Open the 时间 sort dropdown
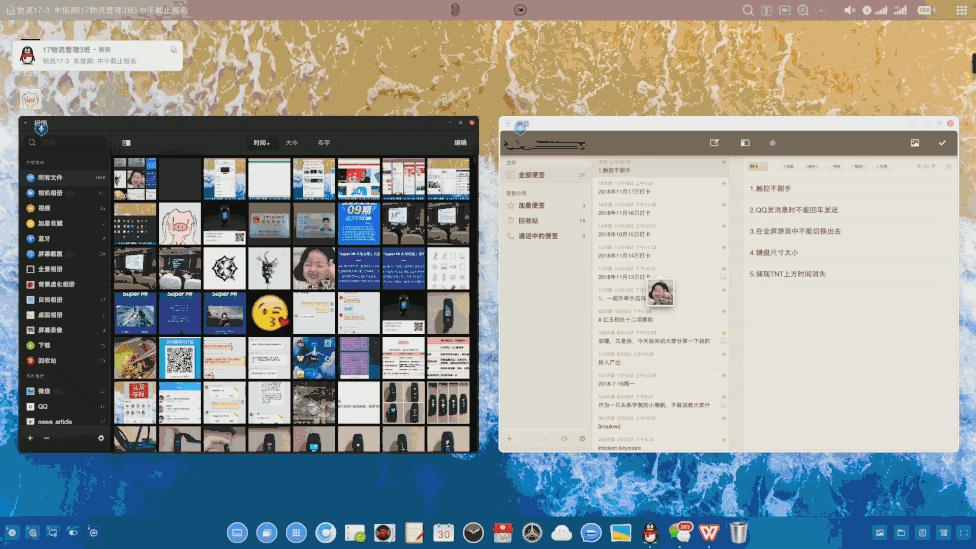This screenshot has height=549, width=976. [261, 143]
